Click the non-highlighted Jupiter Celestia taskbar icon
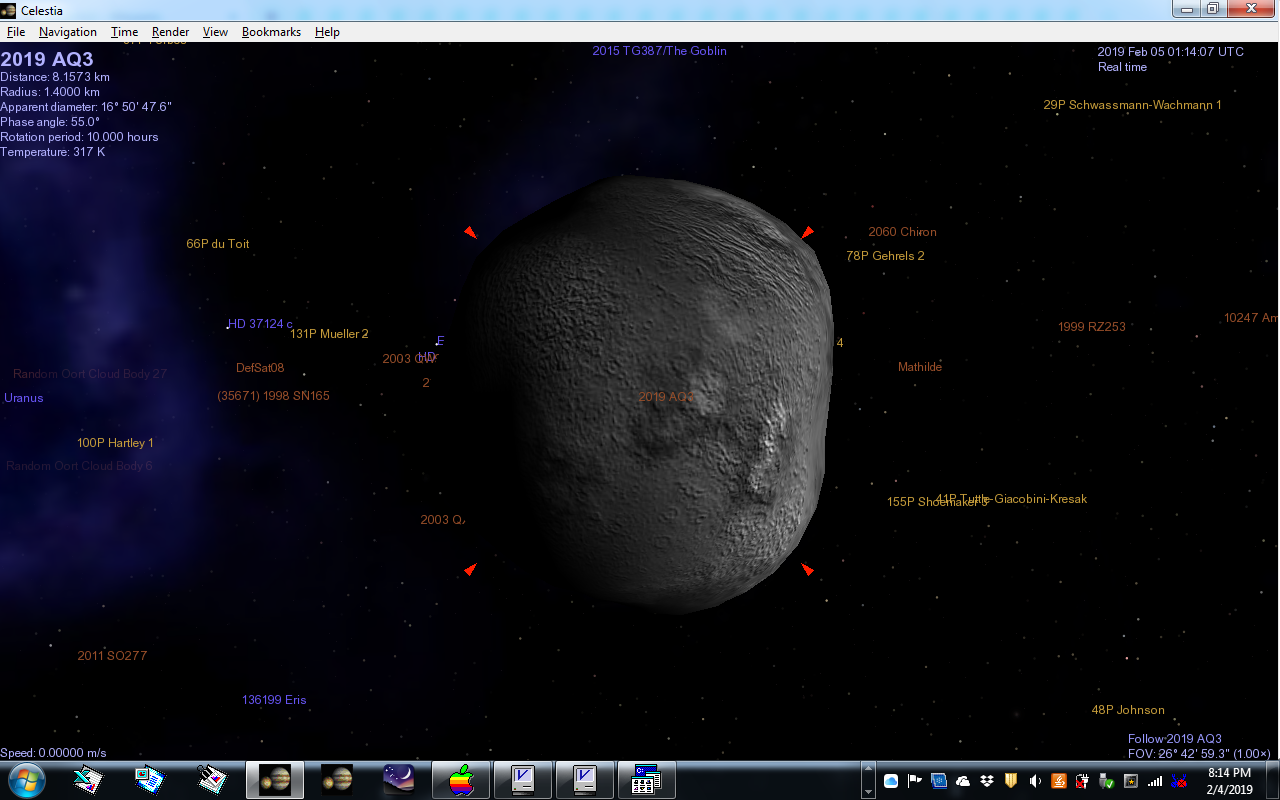 click(x=337, y=779)
